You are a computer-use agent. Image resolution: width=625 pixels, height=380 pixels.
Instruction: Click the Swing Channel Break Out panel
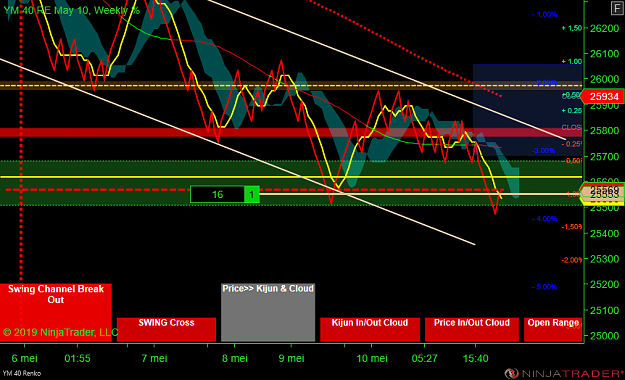point(56,313)
